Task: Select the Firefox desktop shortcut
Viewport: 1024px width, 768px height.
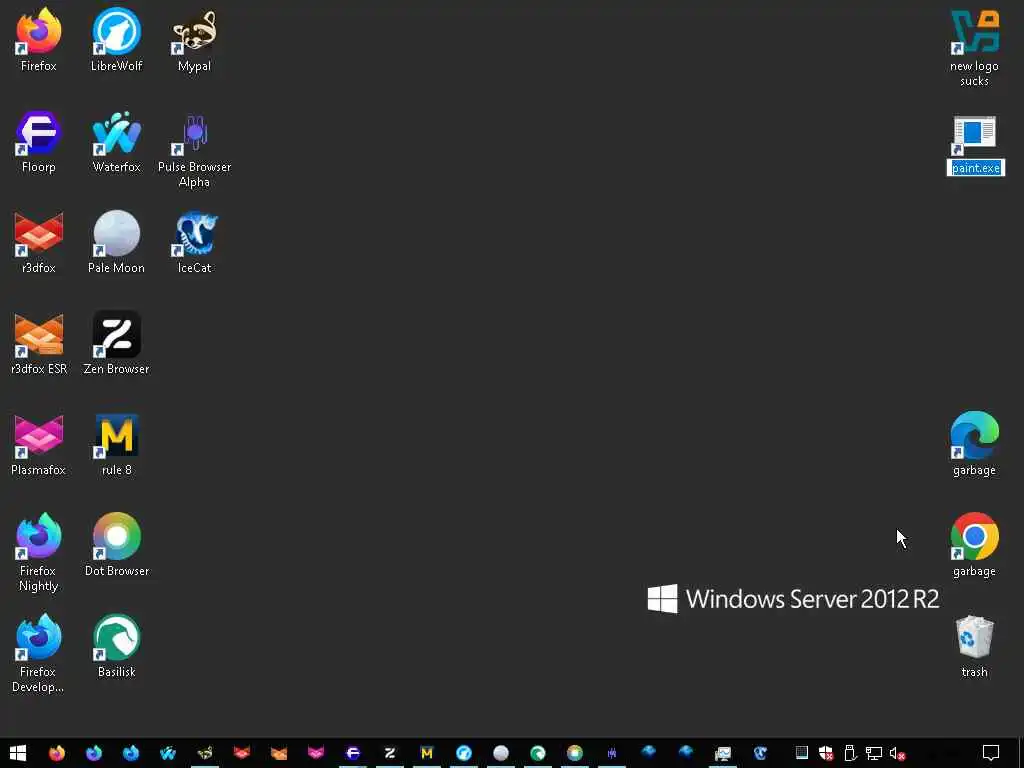Action: pyautogui.click(x=39, y=39)
